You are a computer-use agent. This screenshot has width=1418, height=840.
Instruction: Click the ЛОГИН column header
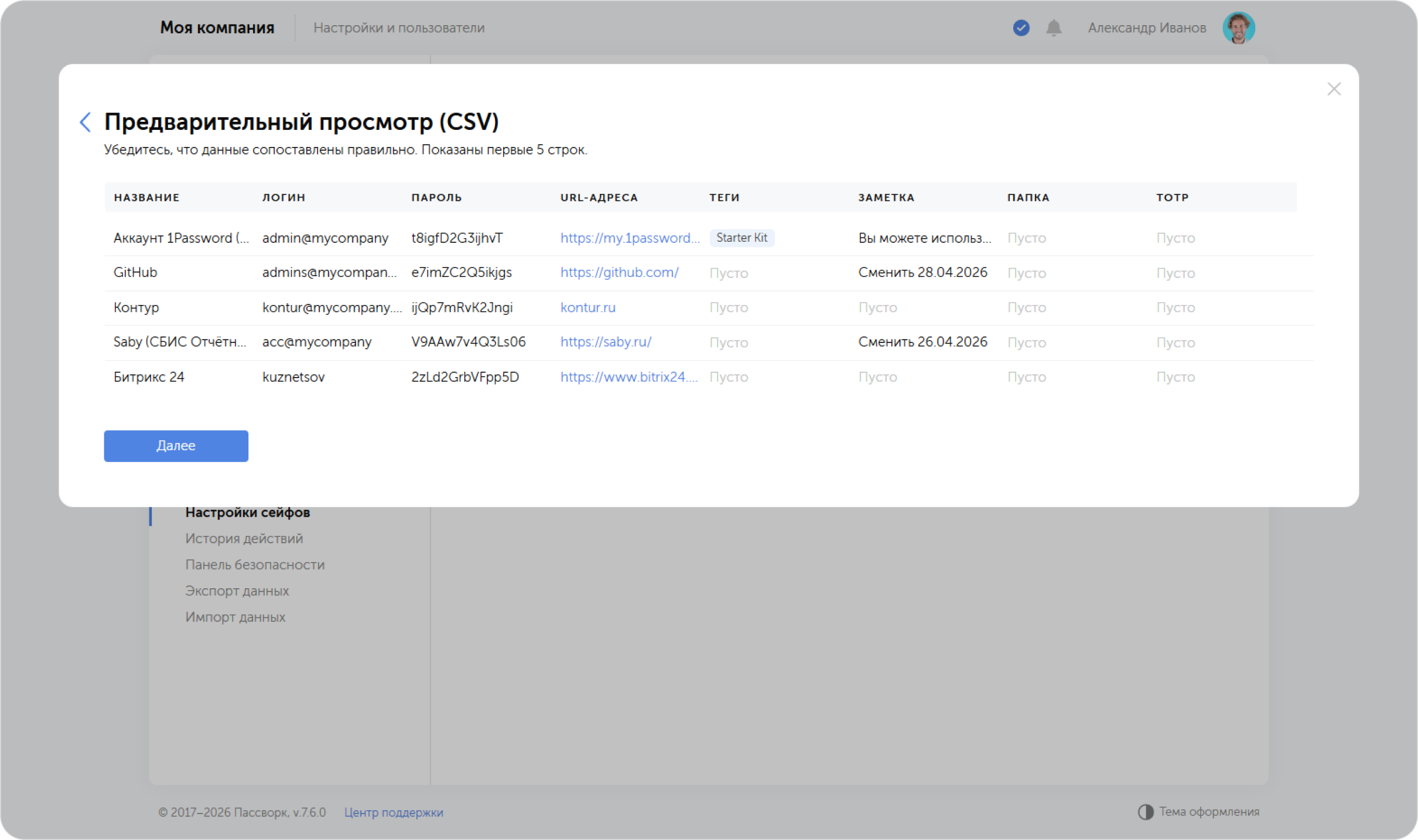tap(284, 198)
